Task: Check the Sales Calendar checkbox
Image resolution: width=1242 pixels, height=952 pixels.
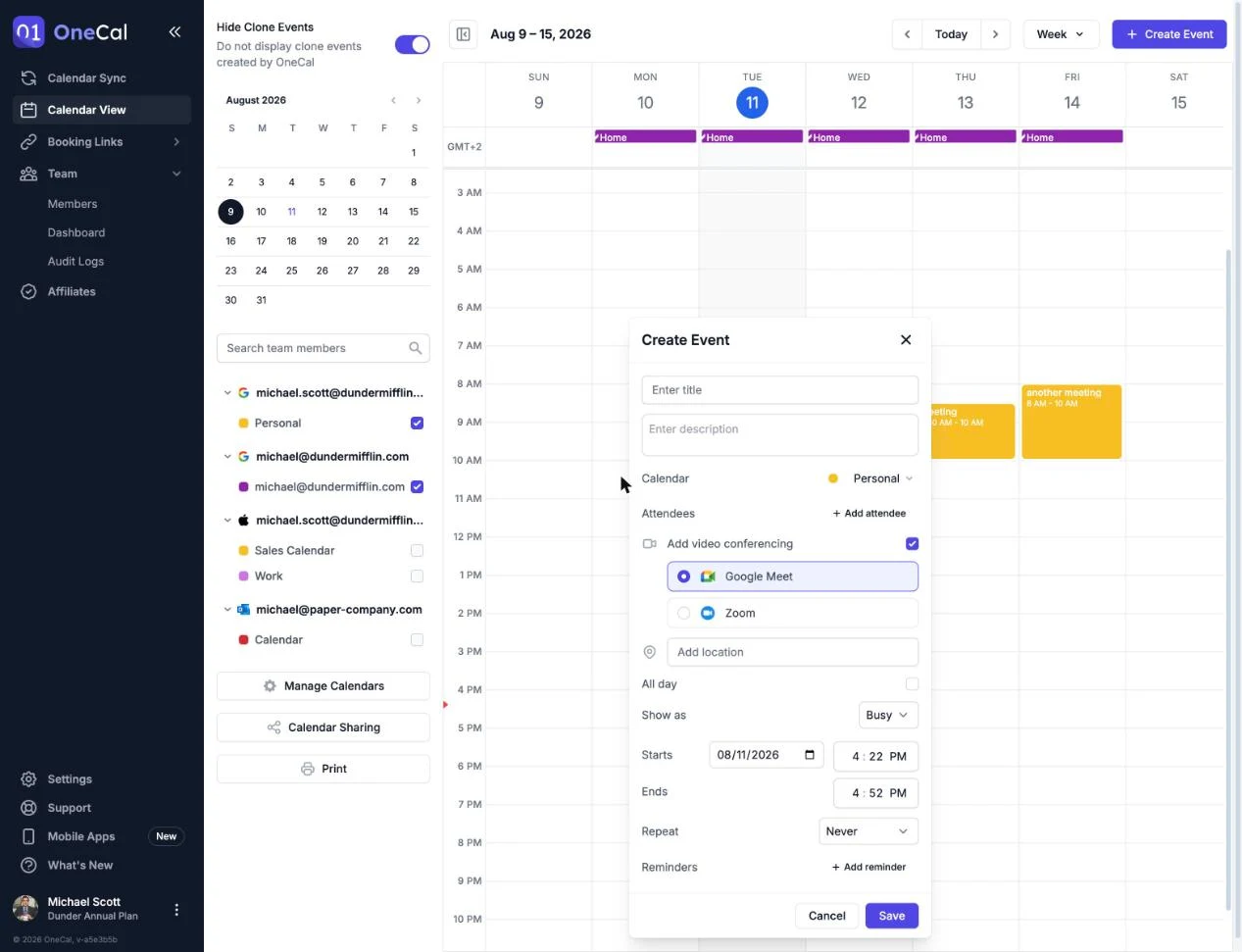Action: (x=417, y=550)
